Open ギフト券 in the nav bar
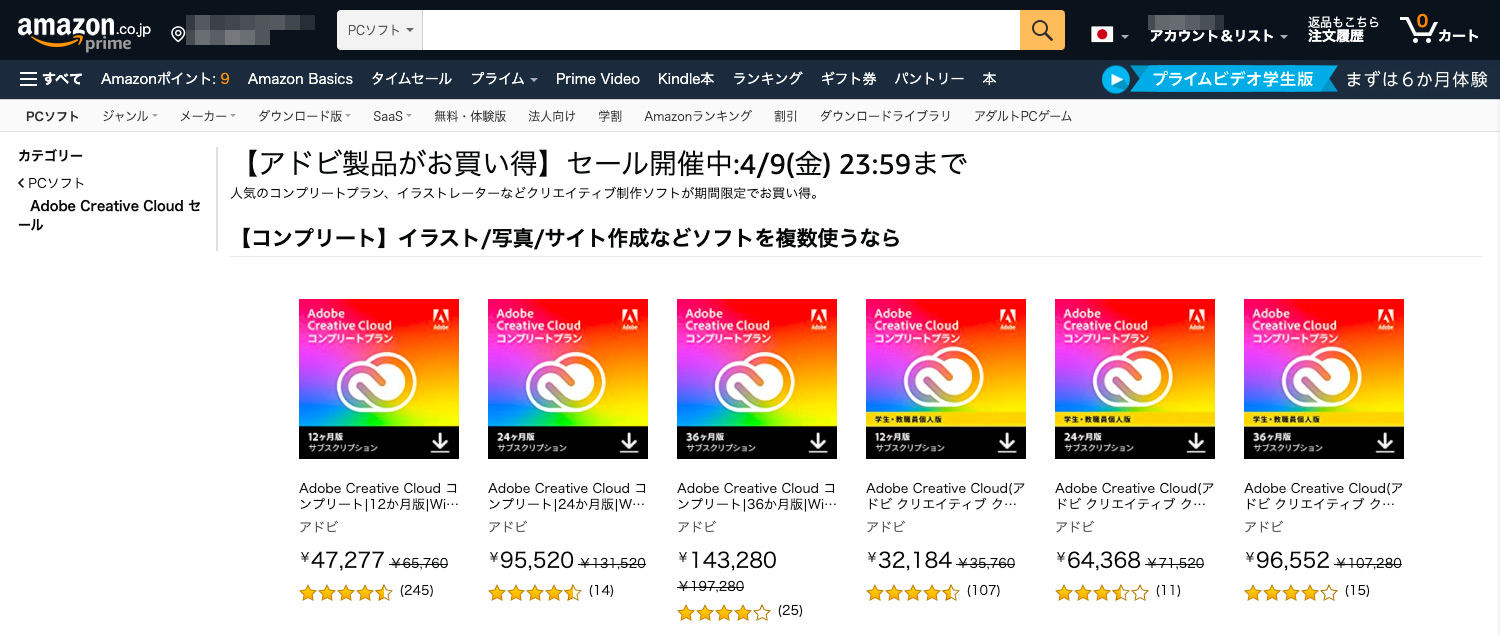The height and width of the screenshot is (636, 1500). click(848, 79)
